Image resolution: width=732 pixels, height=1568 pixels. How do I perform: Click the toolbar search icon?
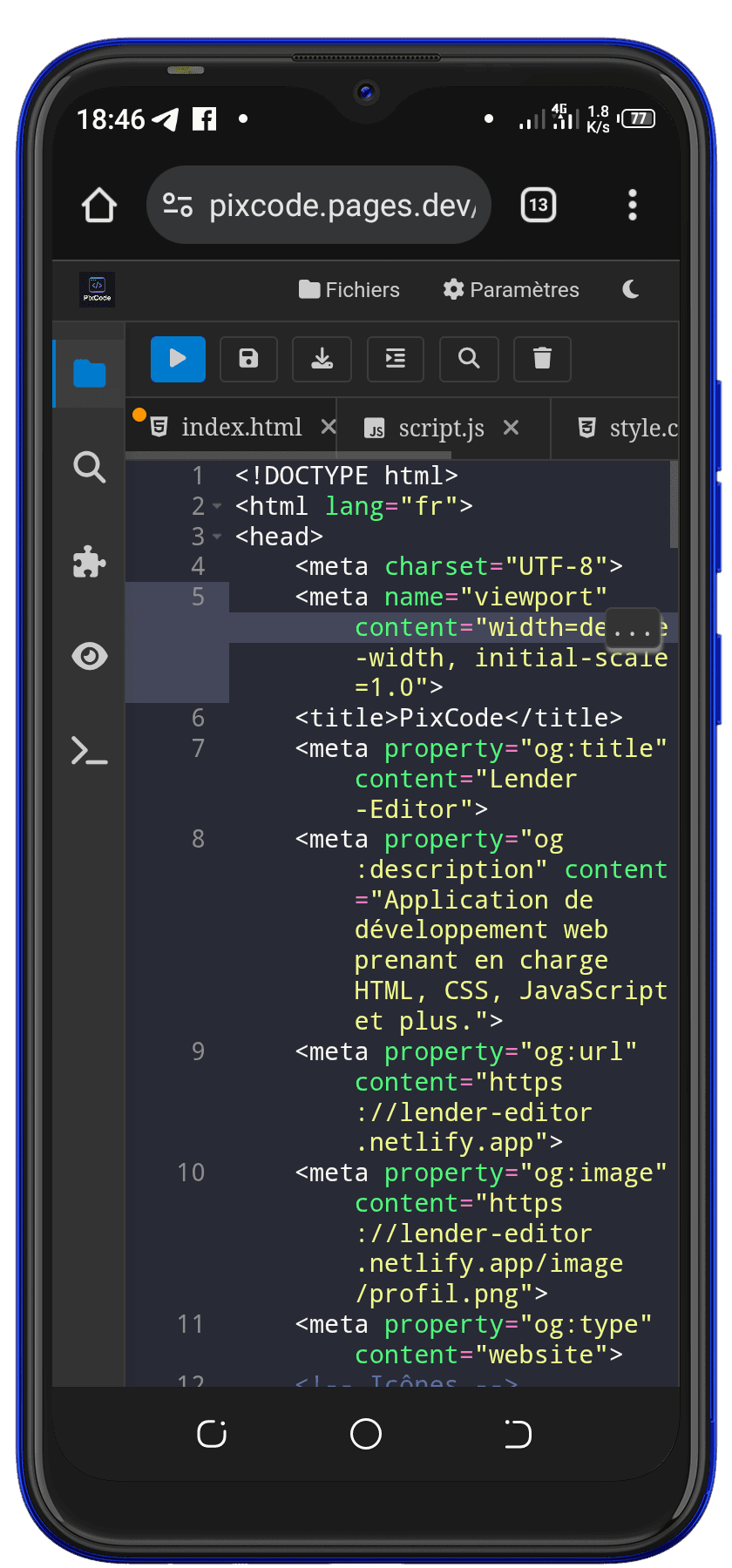point(469,359)
